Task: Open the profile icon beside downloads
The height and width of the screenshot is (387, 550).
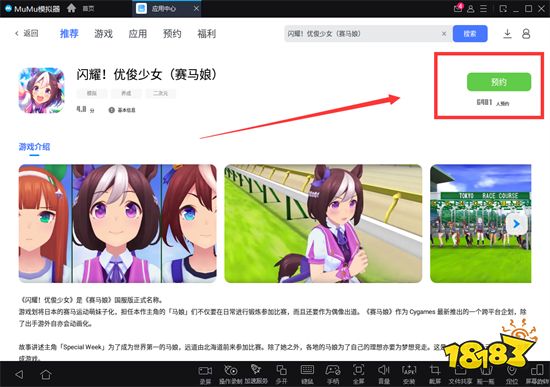Action: 526,34
